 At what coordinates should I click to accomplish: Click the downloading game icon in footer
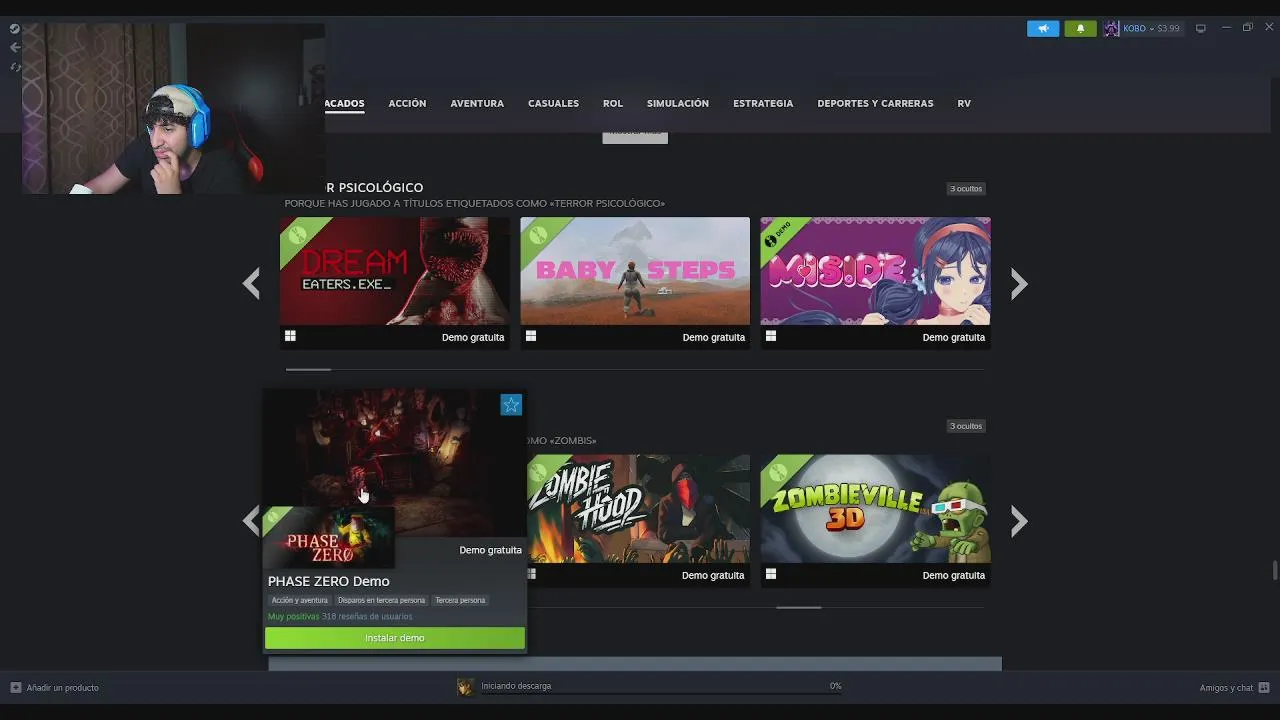tap(465, 686)
